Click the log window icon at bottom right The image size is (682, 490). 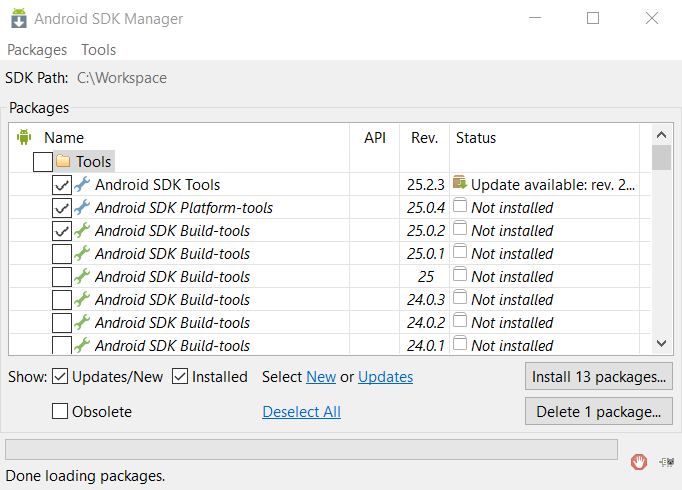(667, 462)
